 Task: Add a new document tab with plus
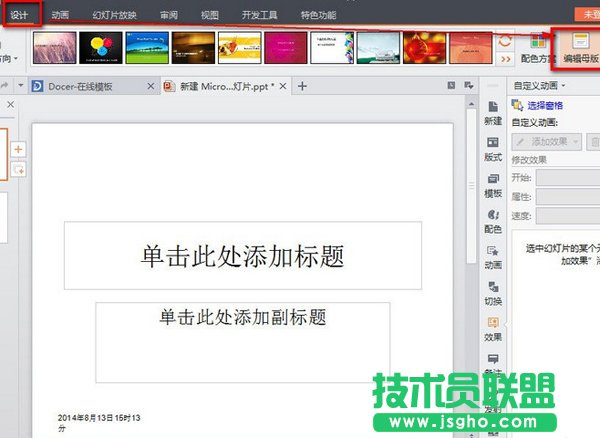coord(302,86)
